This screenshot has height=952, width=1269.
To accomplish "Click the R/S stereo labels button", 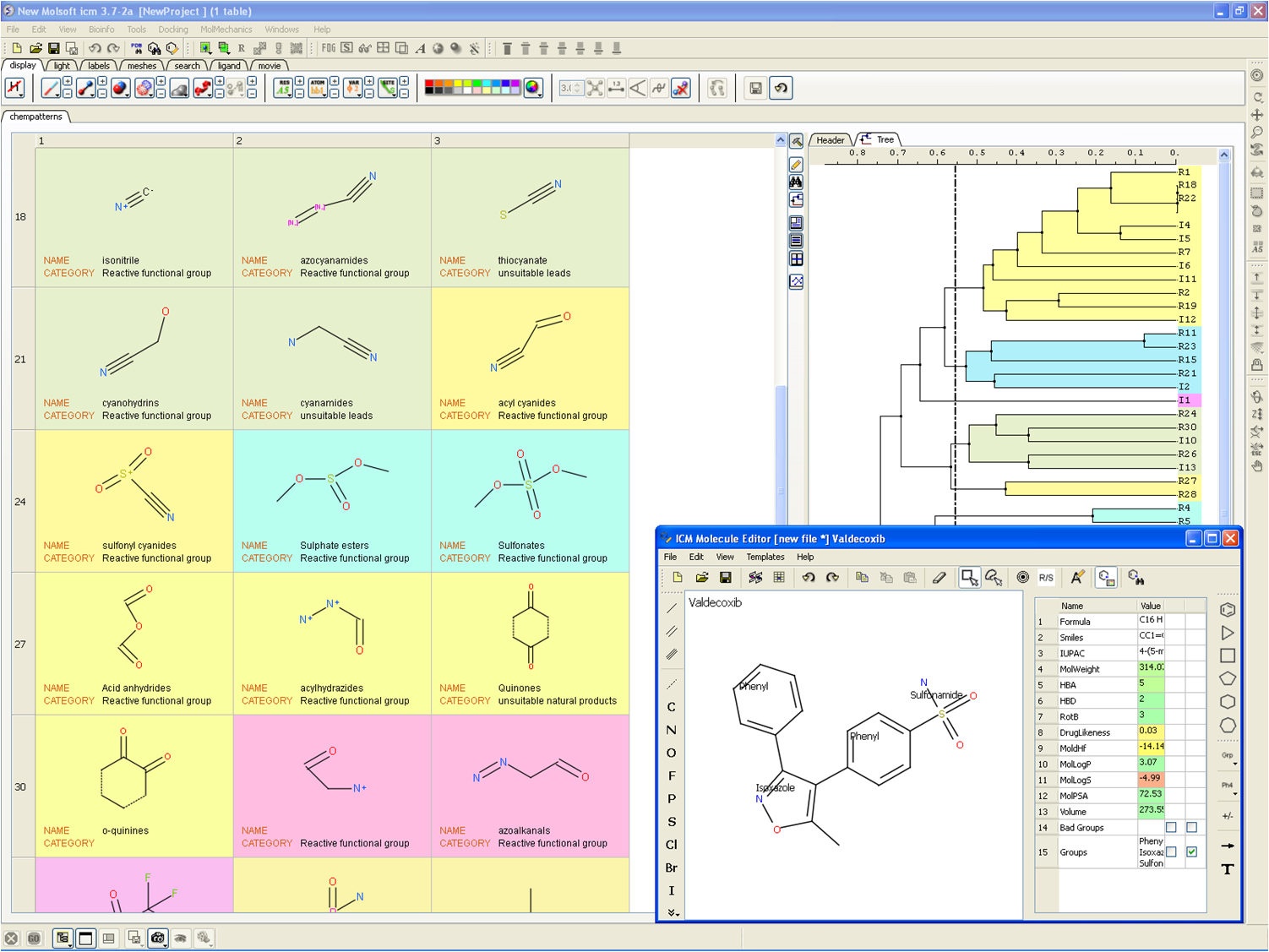I will point(1046,578).
